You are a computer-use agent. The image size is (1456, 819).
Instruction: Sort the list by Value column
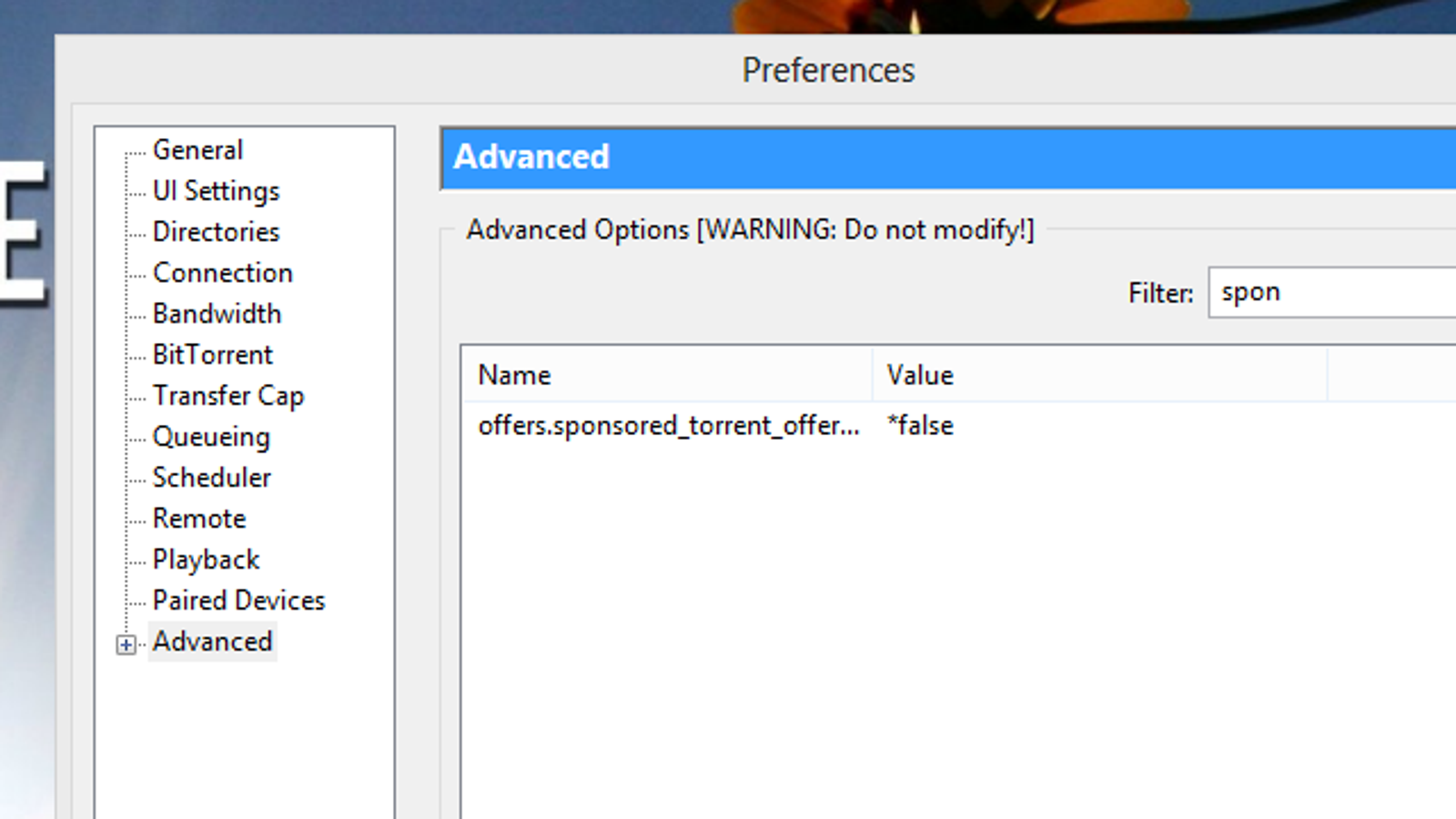pos(1099,375)
